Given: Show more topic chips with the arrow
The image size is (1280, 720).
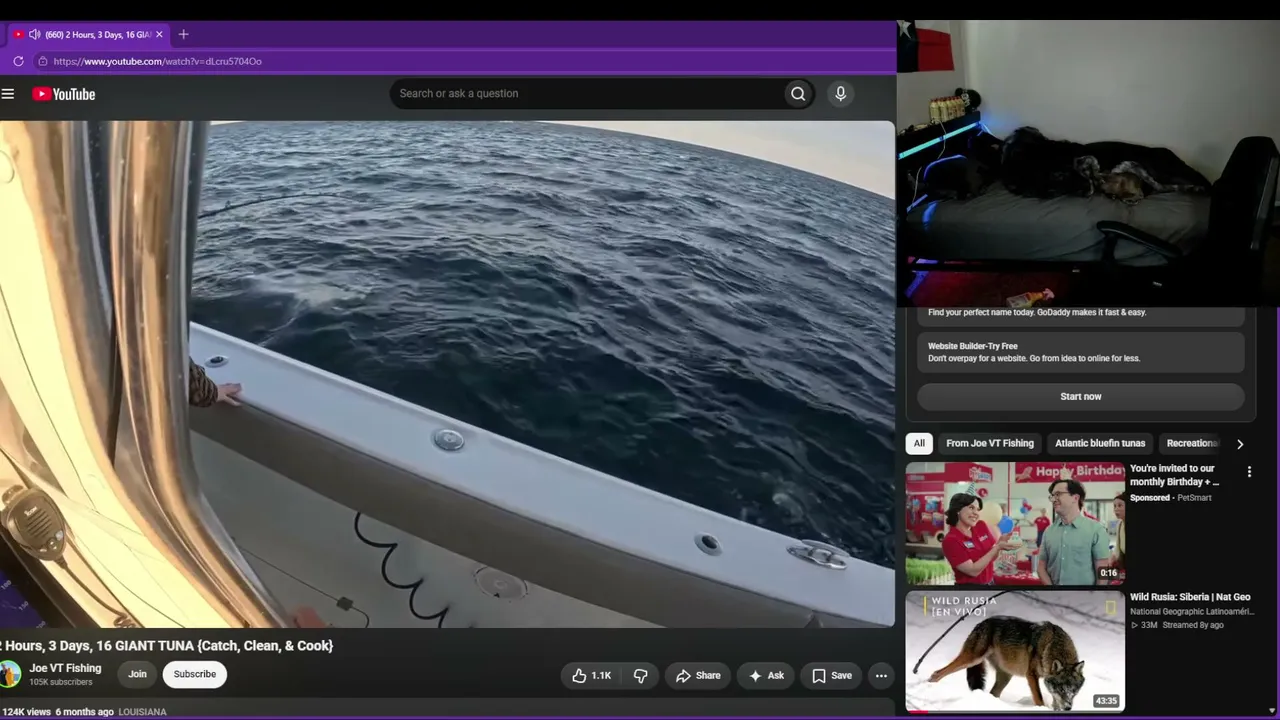Looking at the screenshot, I should (1240, 444).
